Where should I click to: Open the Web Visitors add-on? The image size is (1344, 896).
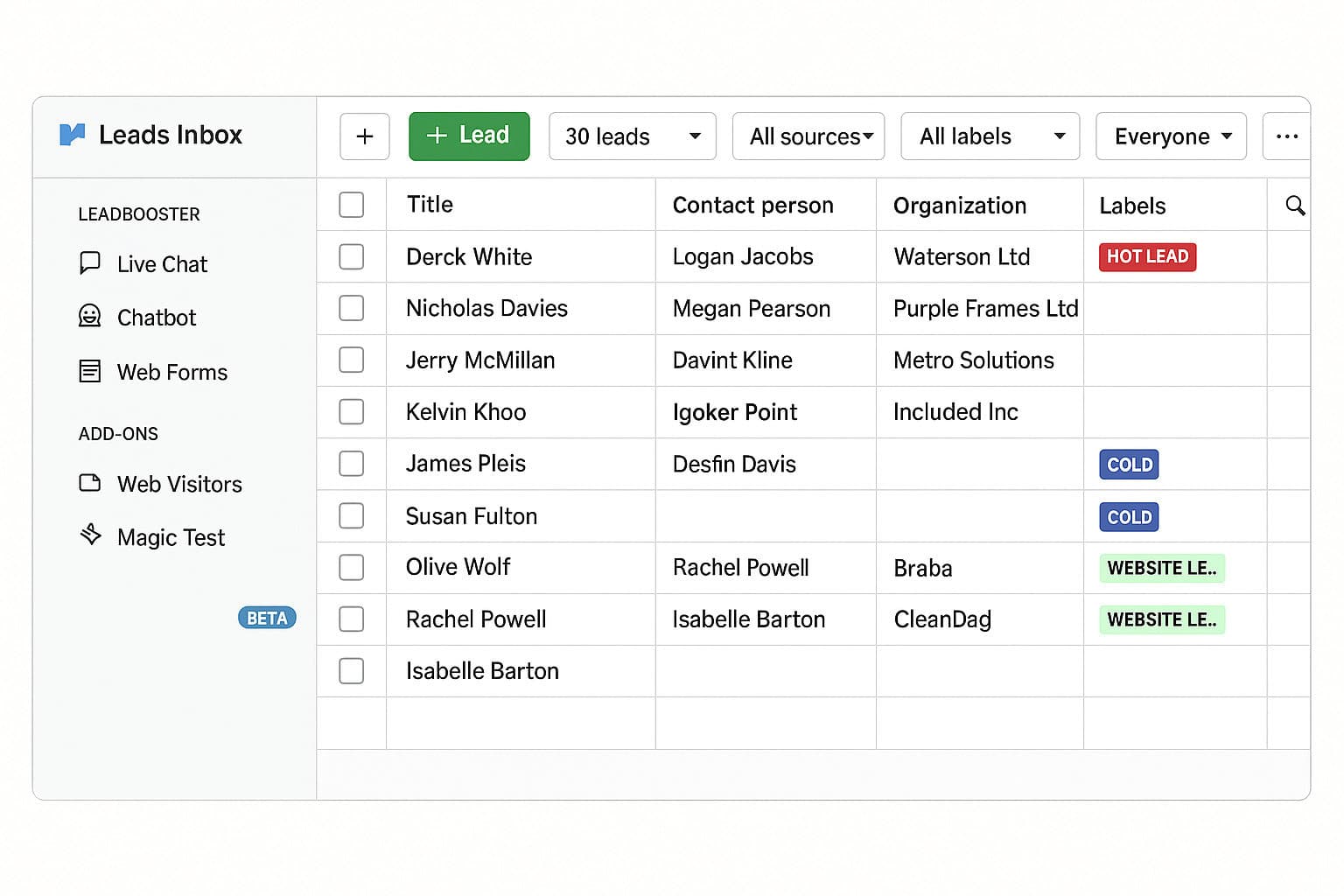pos(179,484)
